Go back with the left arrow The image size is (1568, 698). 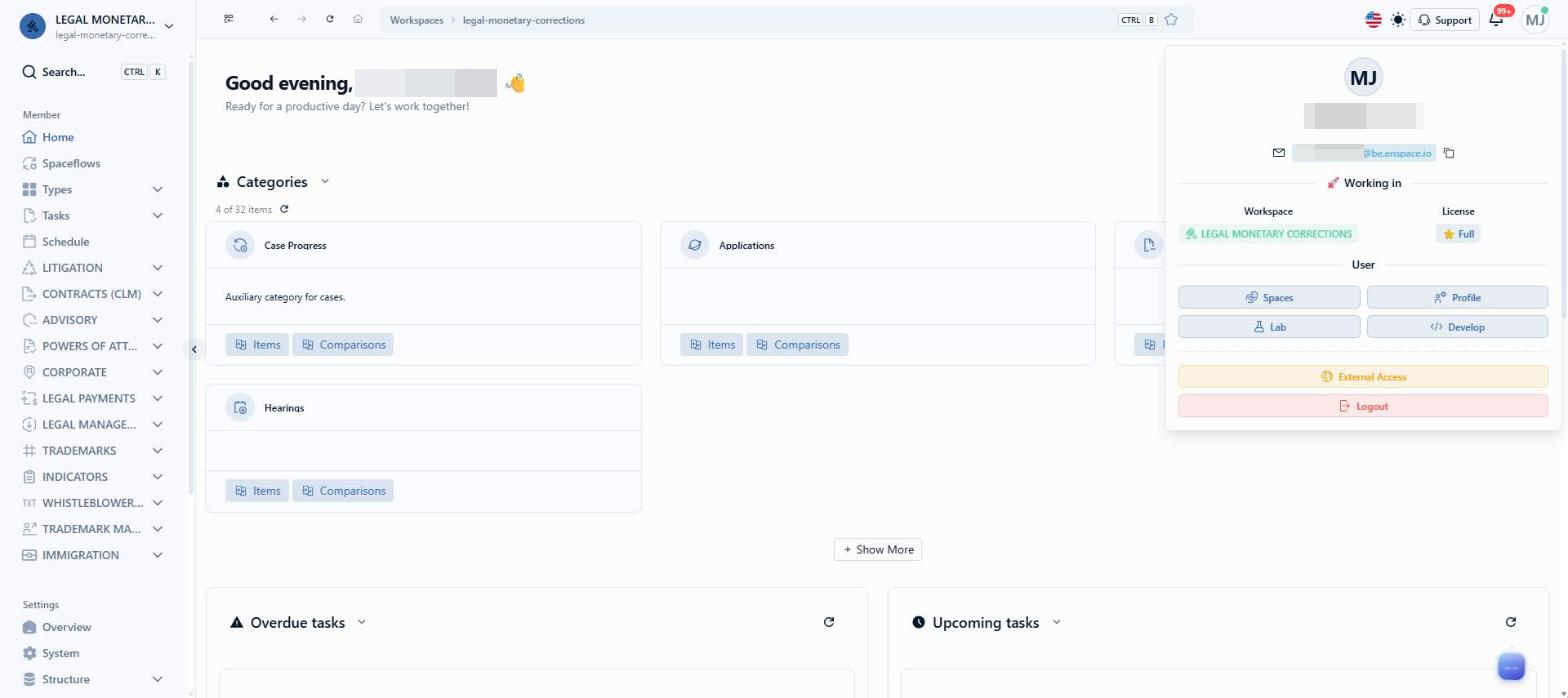[273, 19]
